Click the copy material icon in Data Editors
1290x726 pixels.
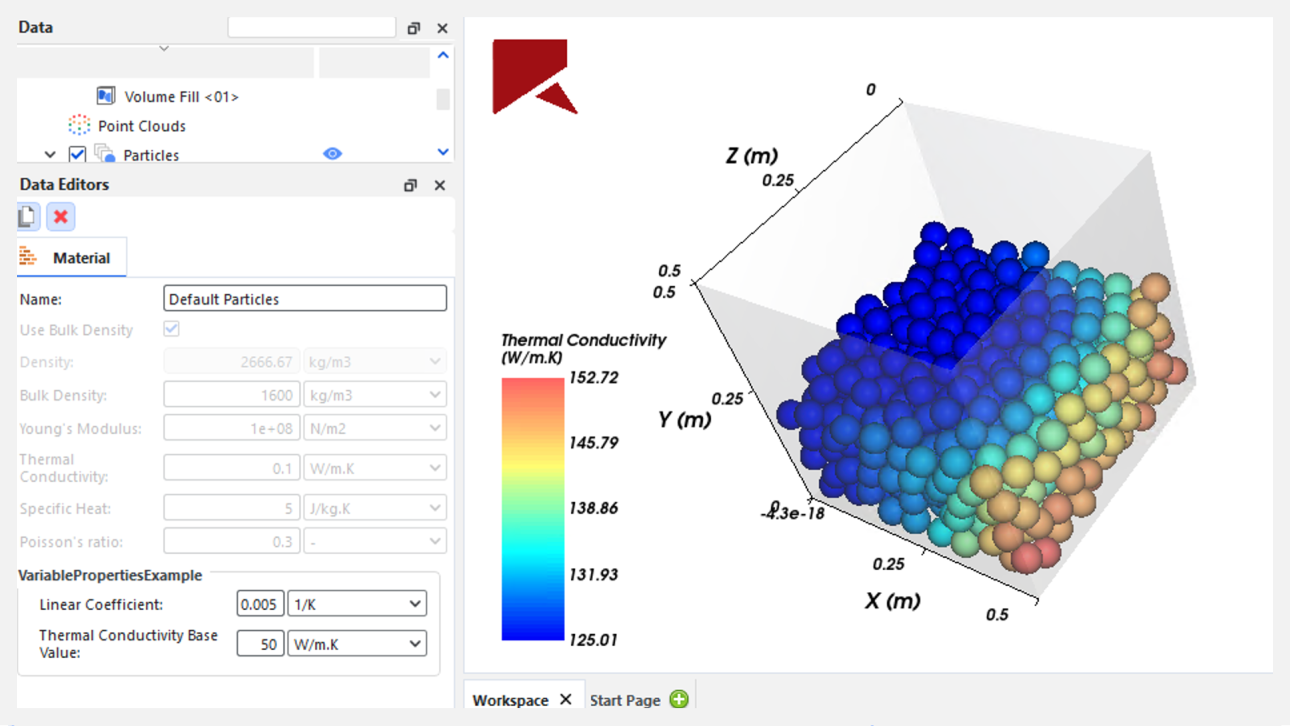click(x=28, y=216)
